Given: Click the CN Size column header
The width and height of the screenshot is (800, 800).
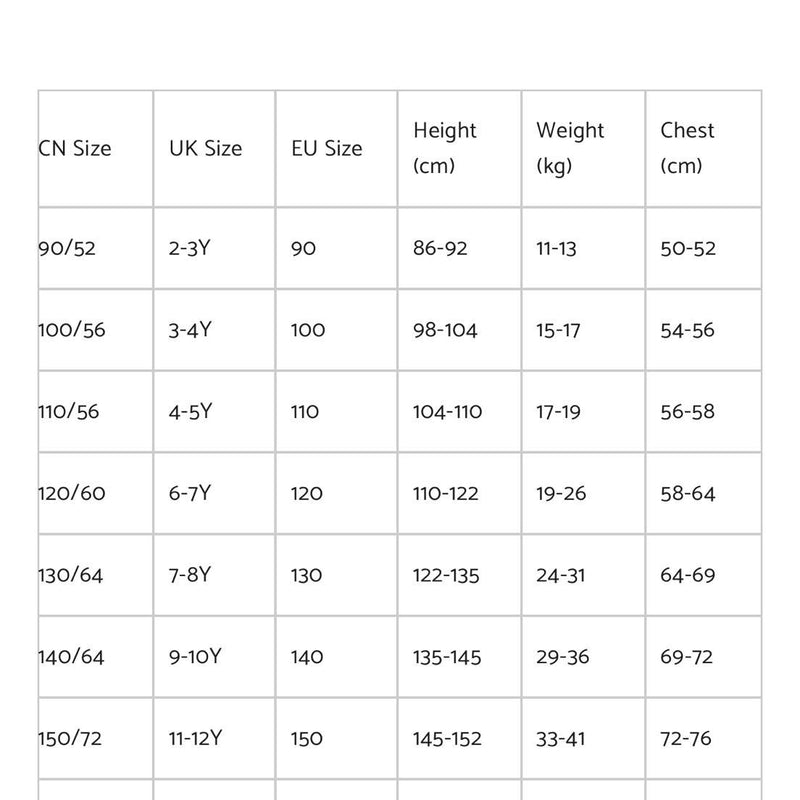Looking at the screenshot, I should (75, 149).
